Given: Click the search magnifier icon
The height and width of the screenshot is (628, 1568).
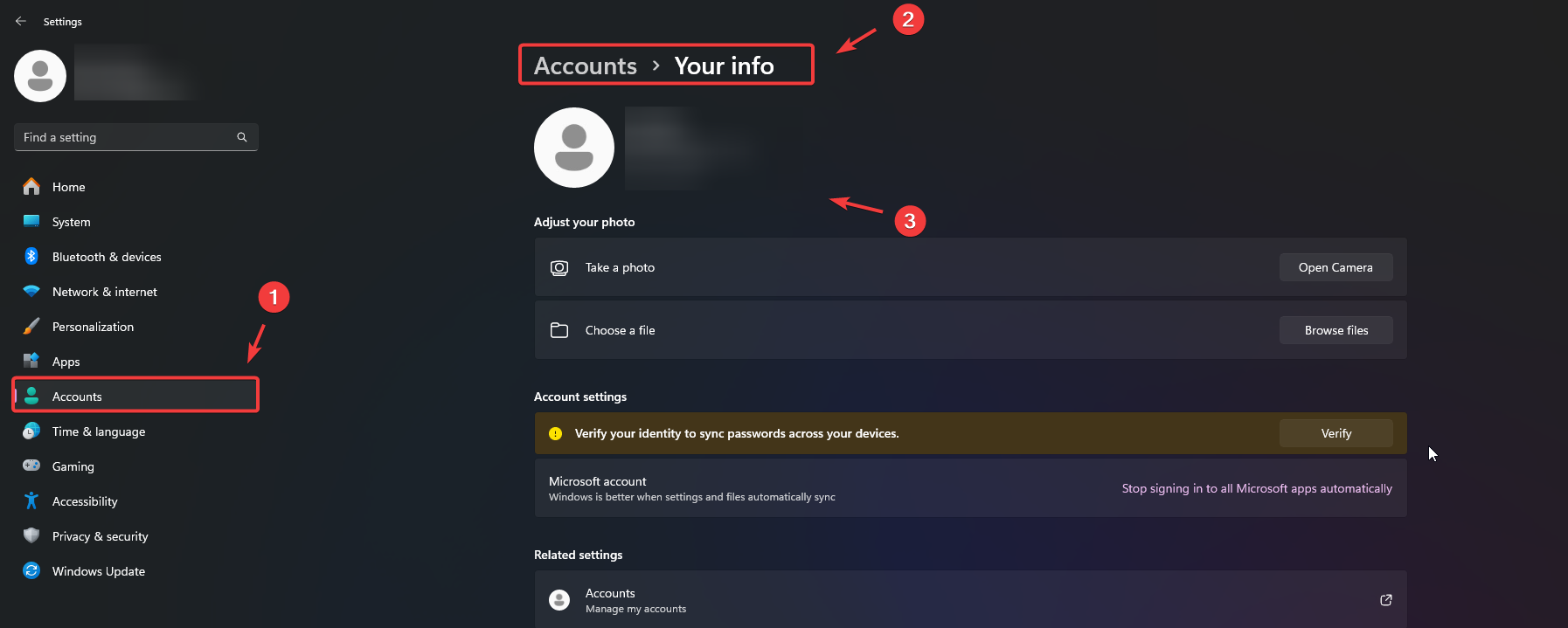Looking at the screenshot, I should pyautogui.click(x=242, y=137).
